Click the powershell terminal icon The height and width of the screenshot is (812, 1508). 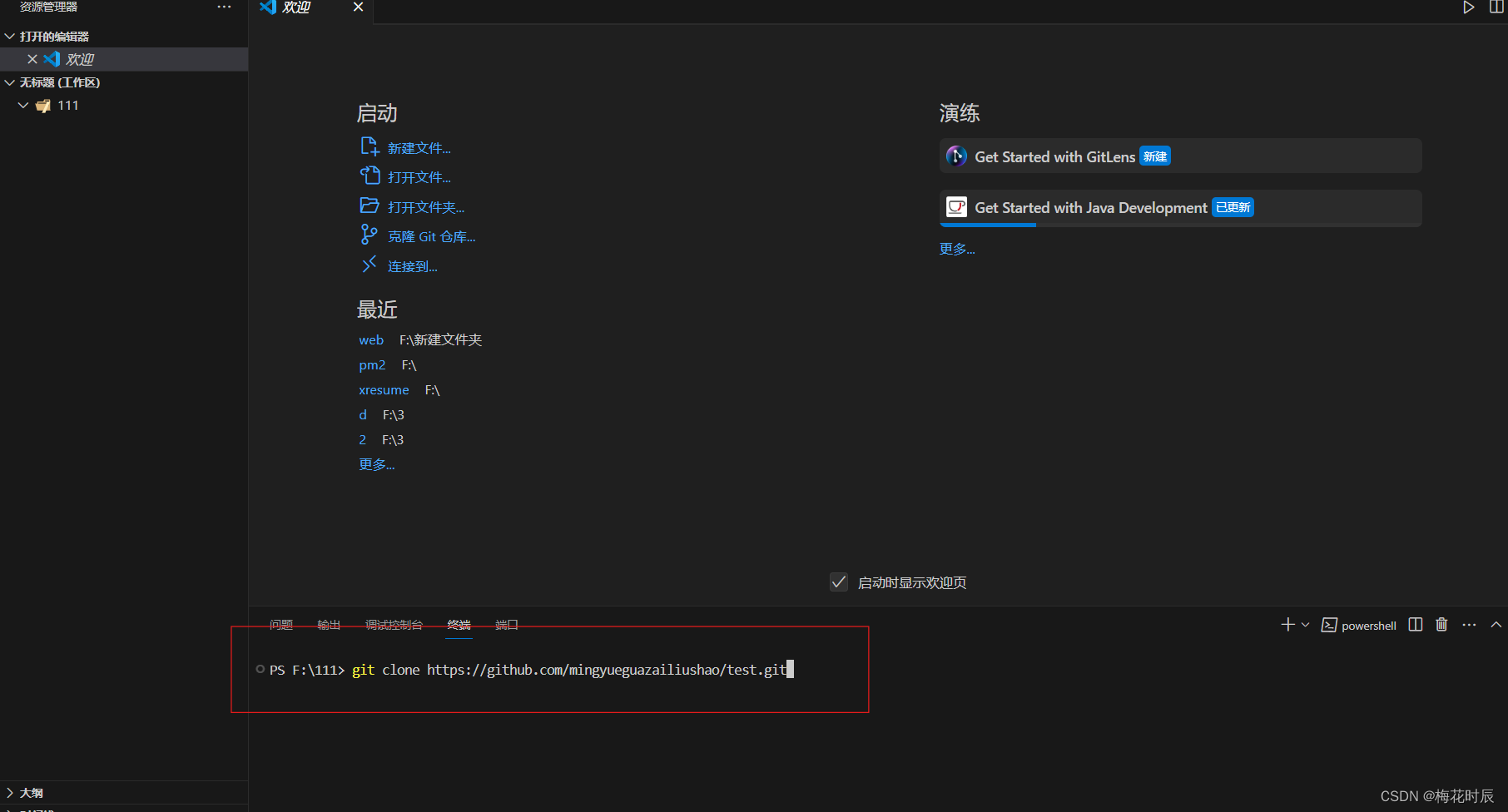(1329, 625)
